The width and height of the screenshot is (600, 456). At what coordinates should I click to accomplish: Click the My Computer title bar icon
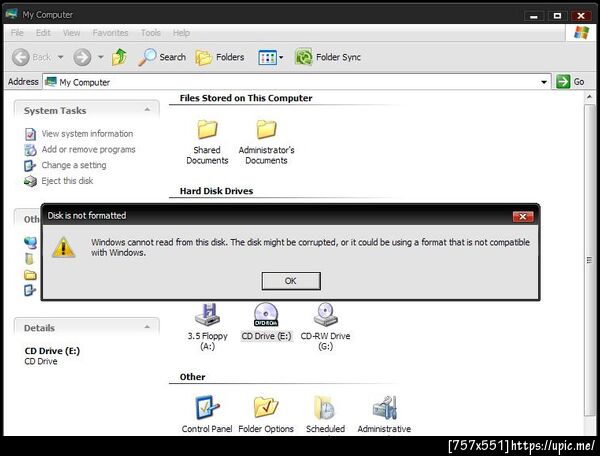click(11, 14)
